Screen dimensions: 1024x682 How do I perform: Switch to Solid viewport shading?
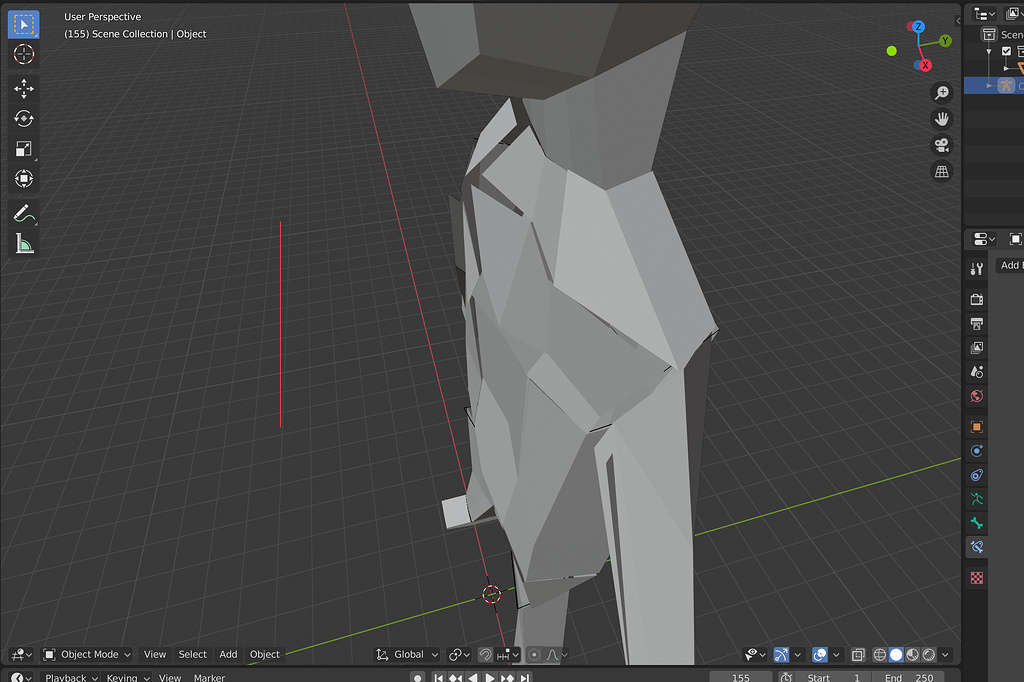pyautogui.click(x=896, y=655)
